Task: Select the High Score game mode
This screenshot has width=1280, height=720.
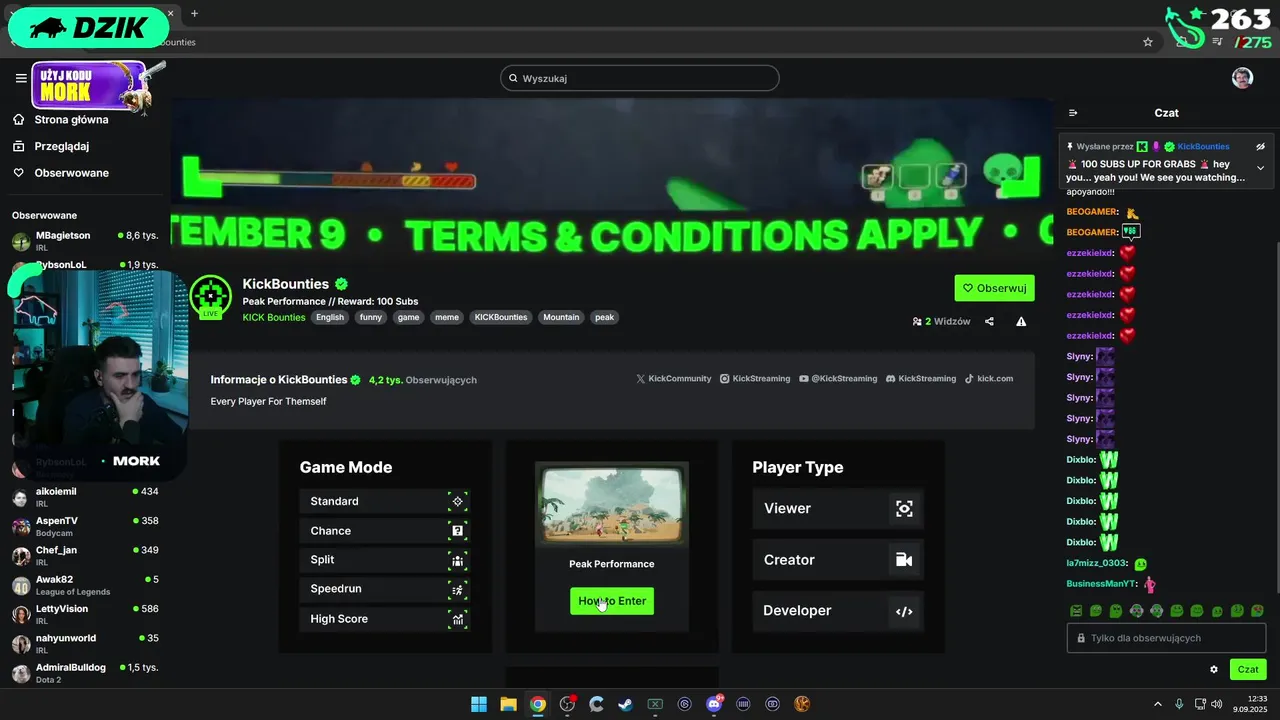Action: point(384,619)
